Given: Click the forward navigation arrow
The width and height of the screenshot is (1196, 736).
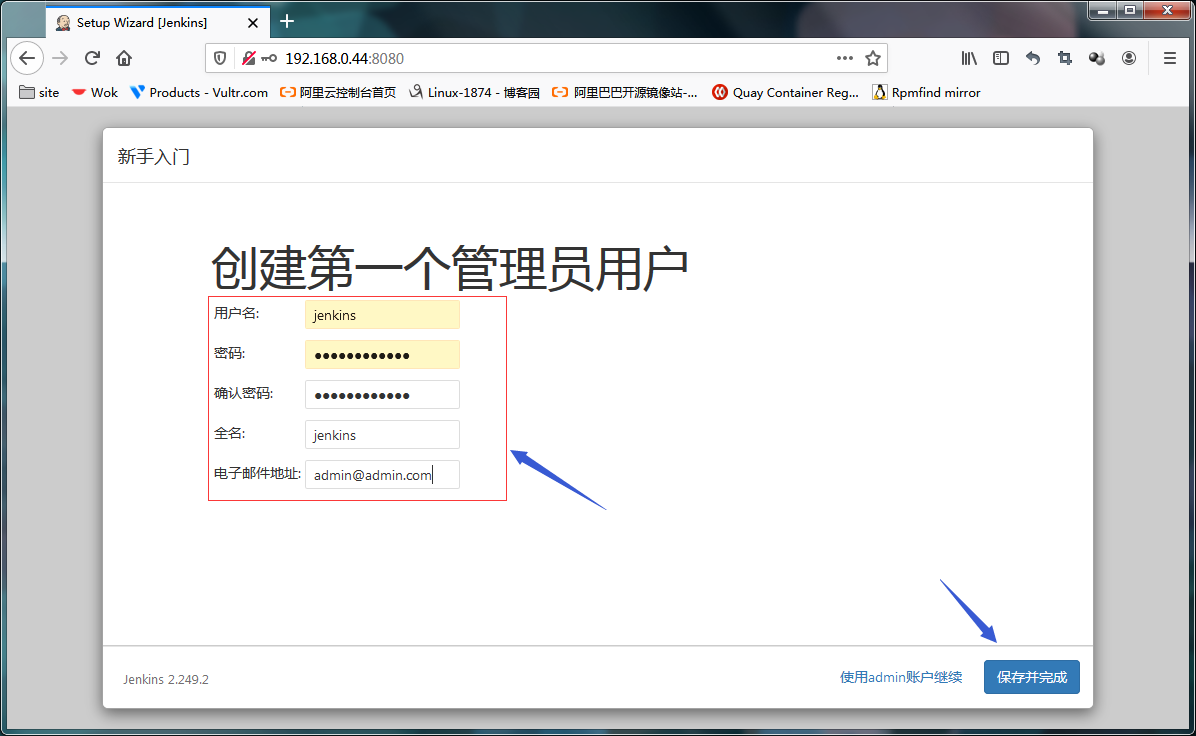Looking at the screenshot, I should point(60,58).
